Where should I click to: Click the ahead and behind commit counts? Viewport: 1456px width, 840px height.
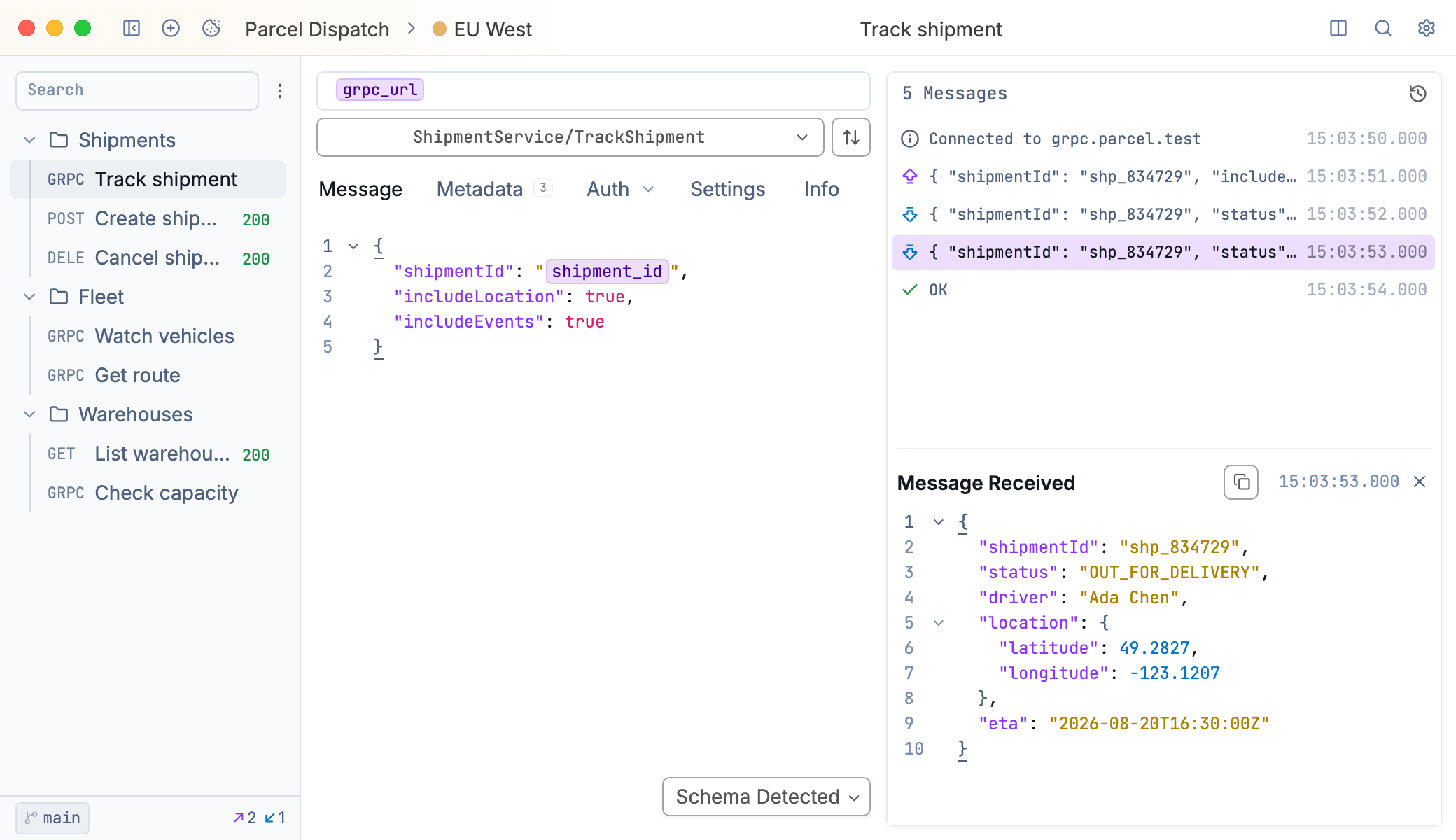coord(259,818)
